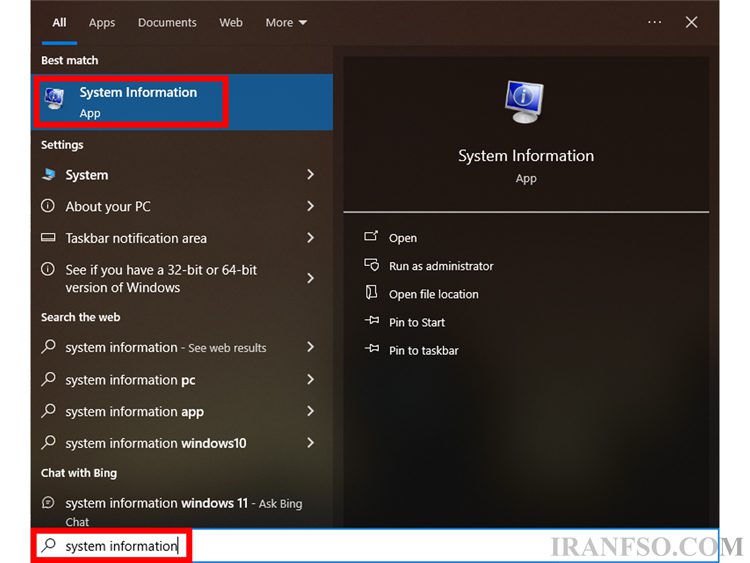Click the magnifier icon in search box

(49, 545)
